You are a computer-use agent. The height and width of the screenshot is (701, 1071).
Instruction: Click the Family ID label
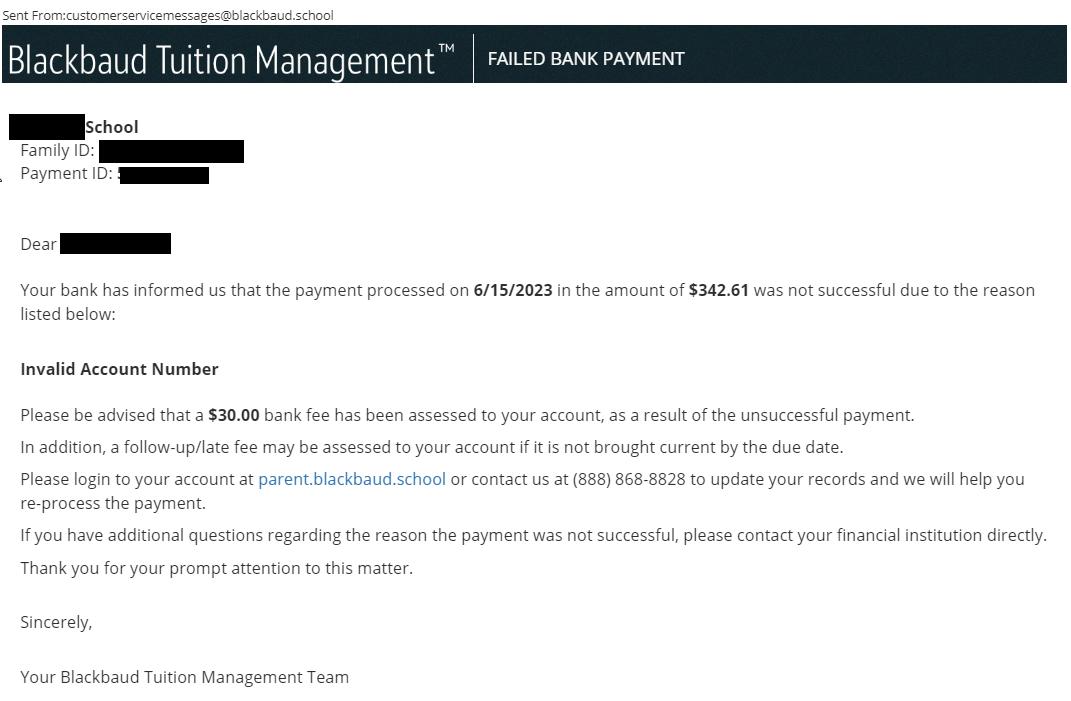[x=57, y=151]
